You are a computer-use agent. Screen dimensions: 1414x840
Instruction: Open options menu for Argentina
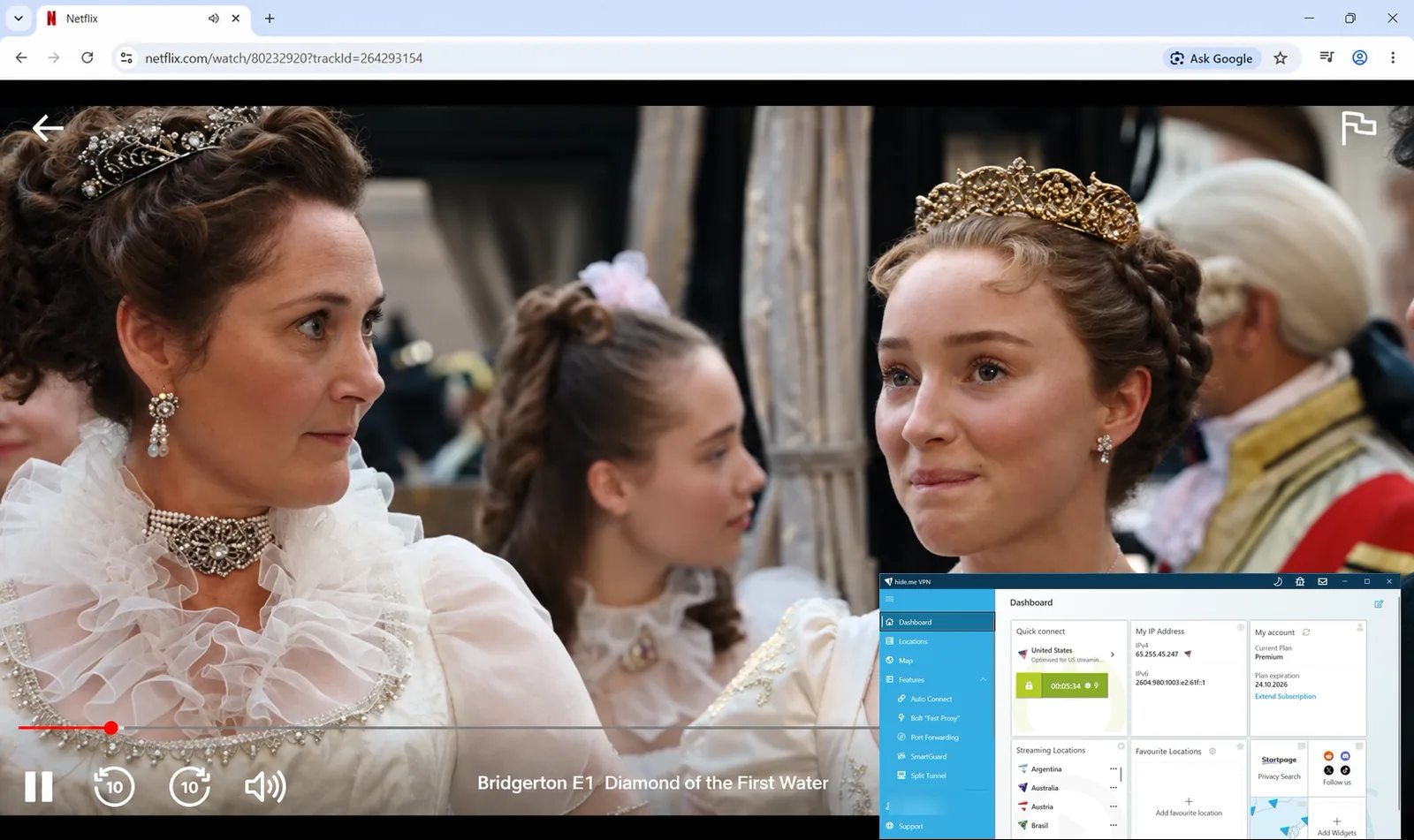point(1114,769)
